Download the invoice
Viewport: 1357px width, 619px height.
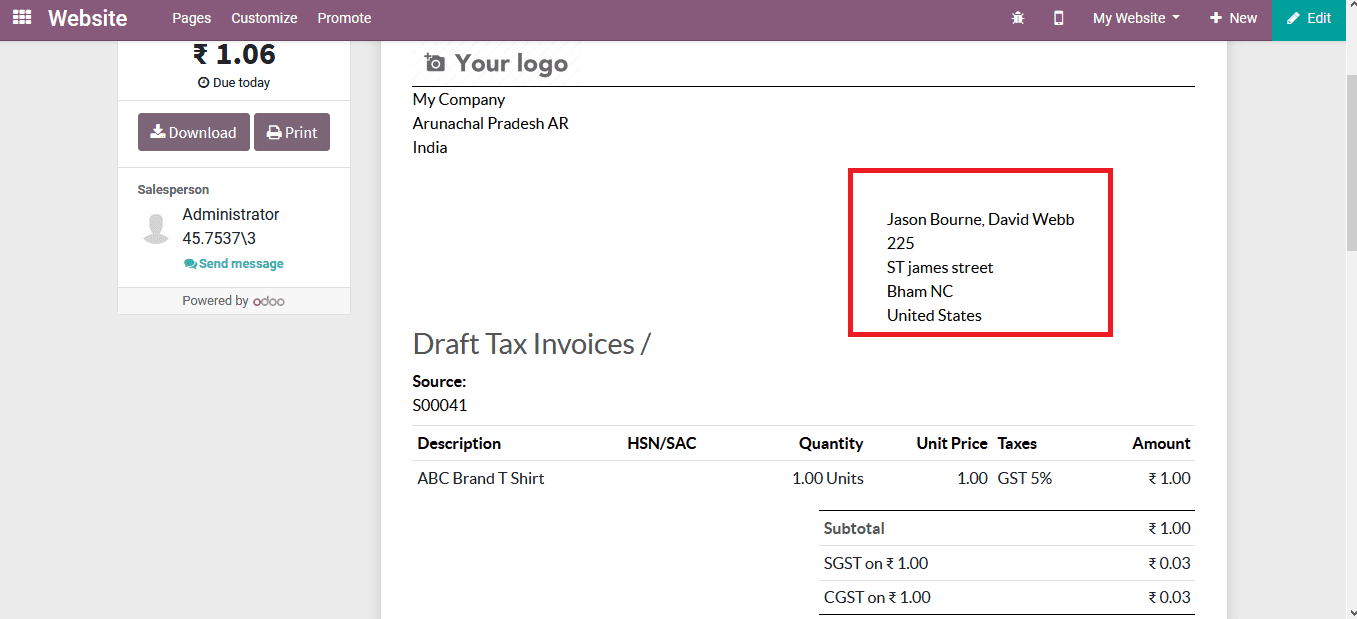194,132
